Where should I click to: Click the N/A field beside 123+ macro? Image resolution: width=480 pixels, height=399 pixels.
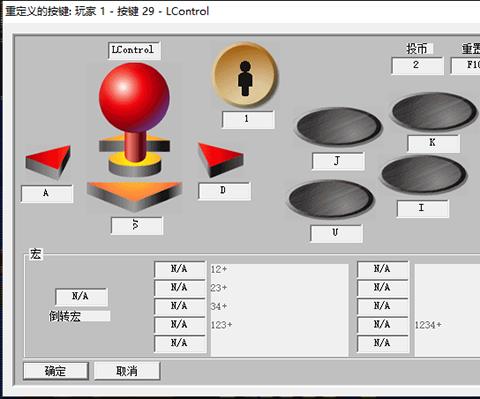(x=180, y=325)
